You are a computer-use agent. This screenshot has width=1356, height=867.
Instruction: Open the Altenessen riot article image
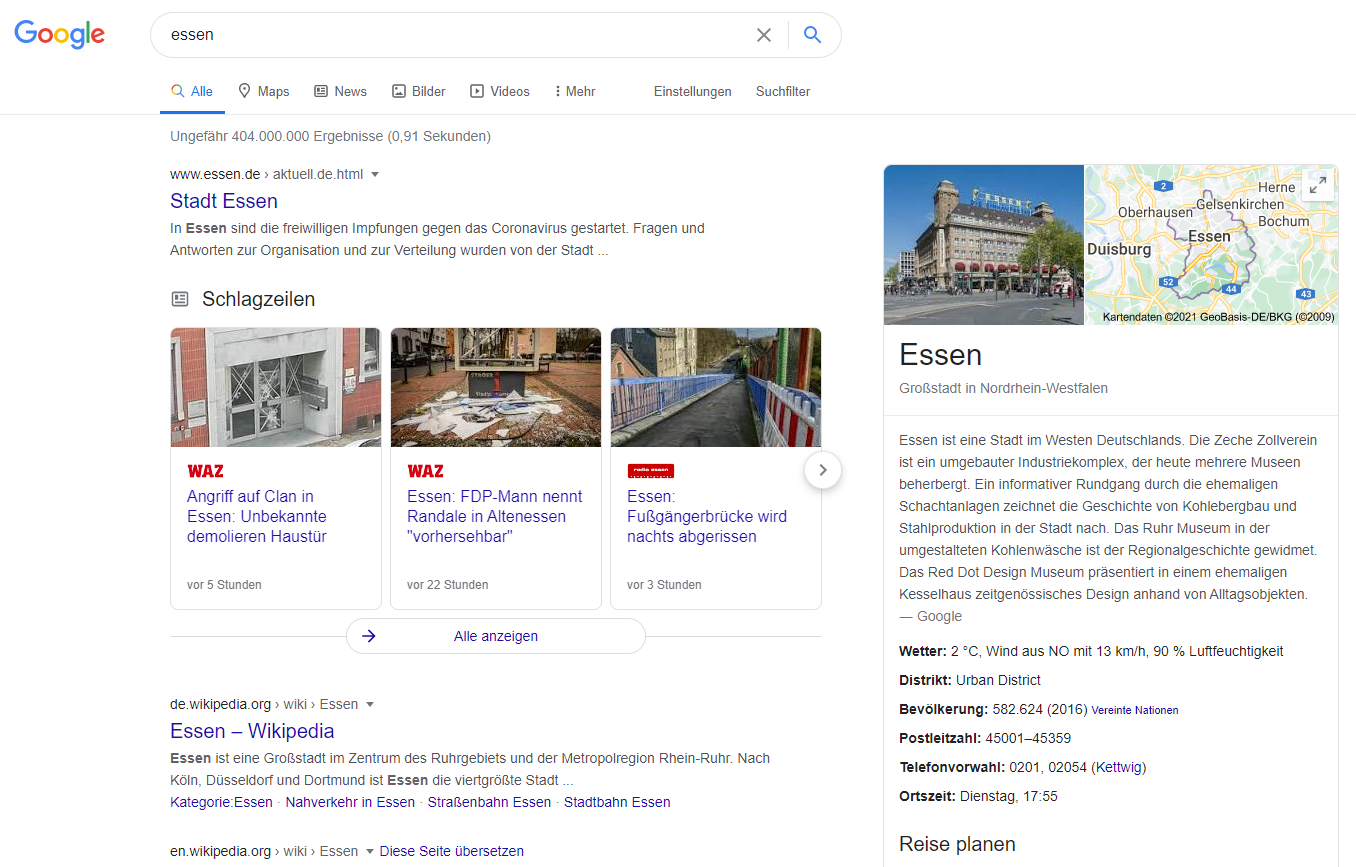496,387
